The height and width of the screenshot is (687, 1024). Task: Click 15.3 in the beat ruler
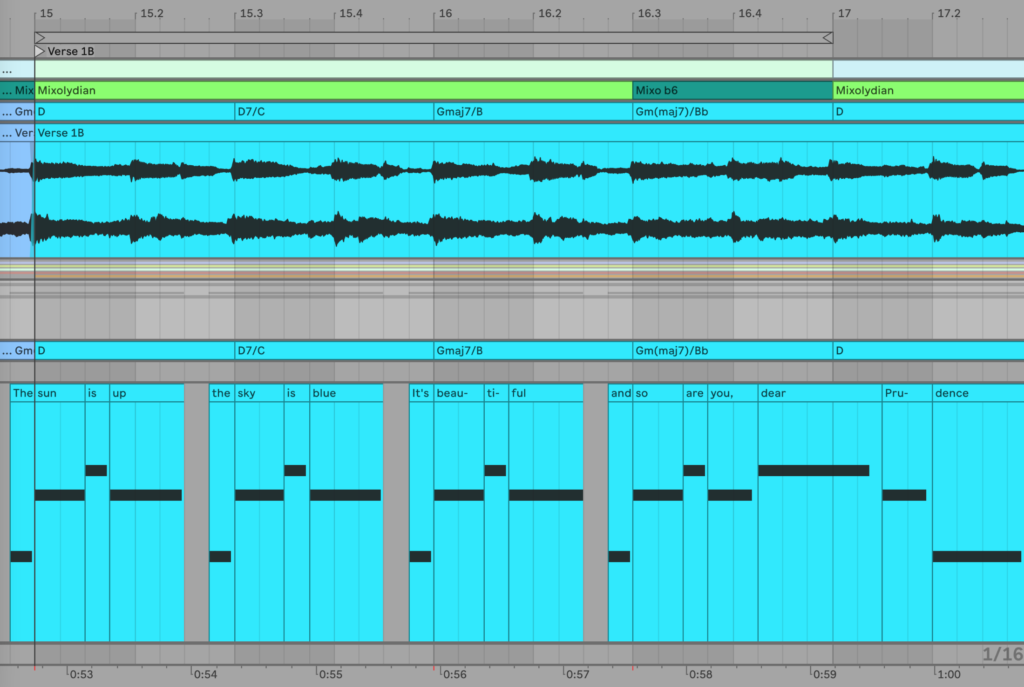[x=251, y=13]
